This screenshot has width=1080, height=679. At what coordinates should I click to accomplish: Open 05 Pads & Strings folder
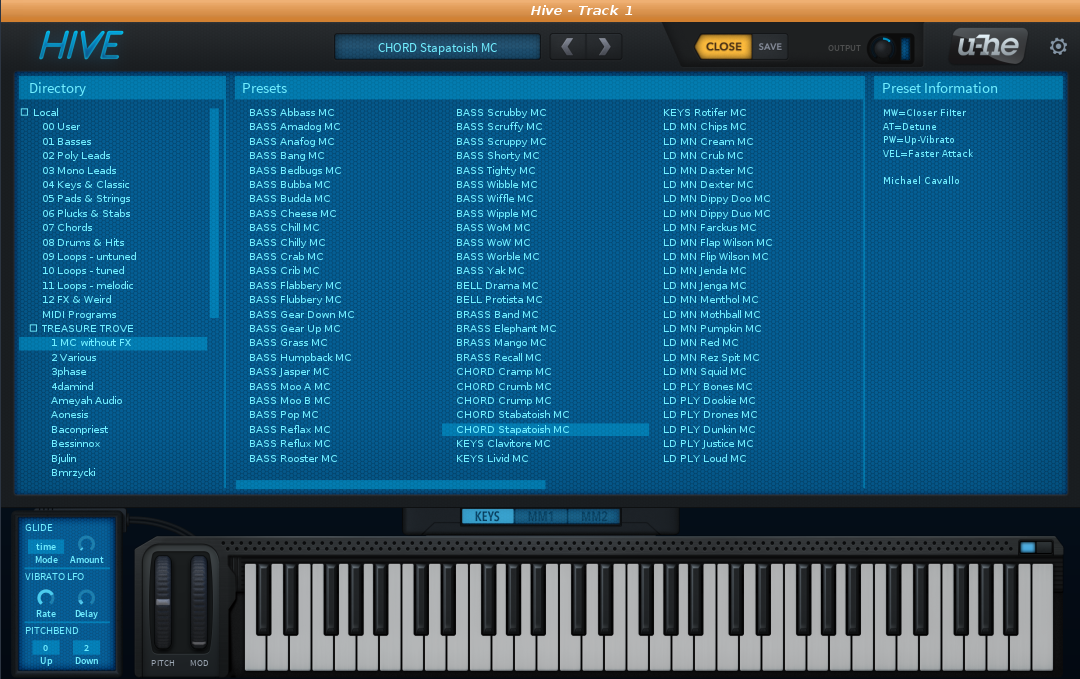pyautogui.click(x=86, y=198)
